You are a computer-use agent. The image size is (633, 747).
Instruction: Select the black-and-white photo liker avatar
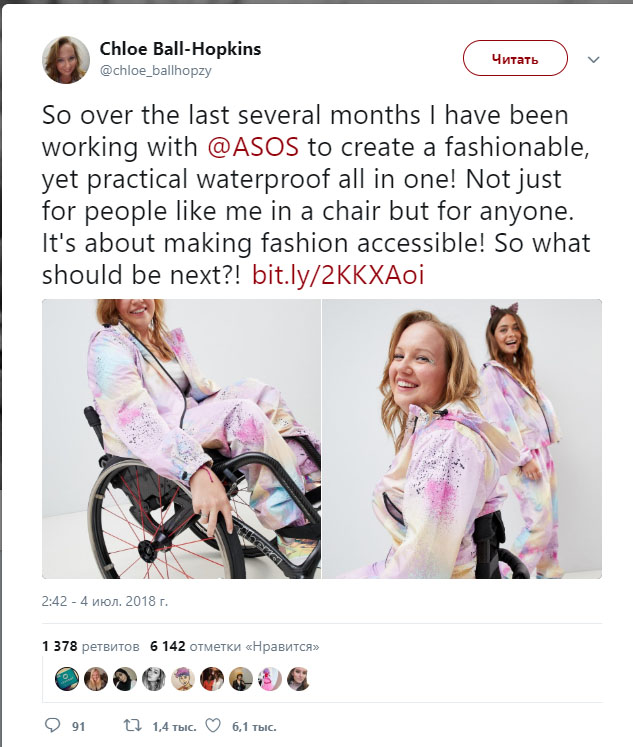154,678
